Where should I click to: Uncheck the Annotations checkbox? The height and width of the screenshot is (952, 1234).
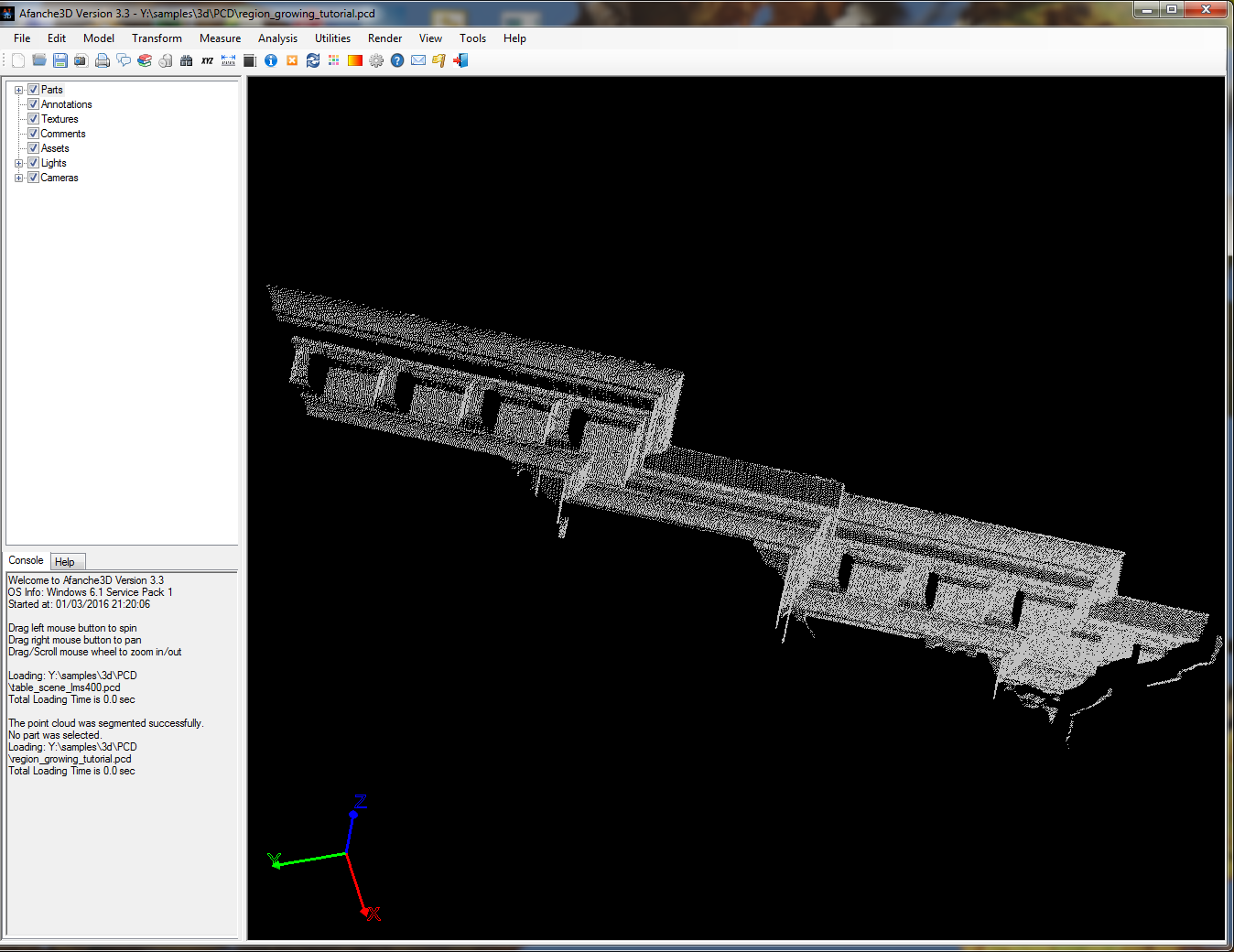click(x=33, y=104)
